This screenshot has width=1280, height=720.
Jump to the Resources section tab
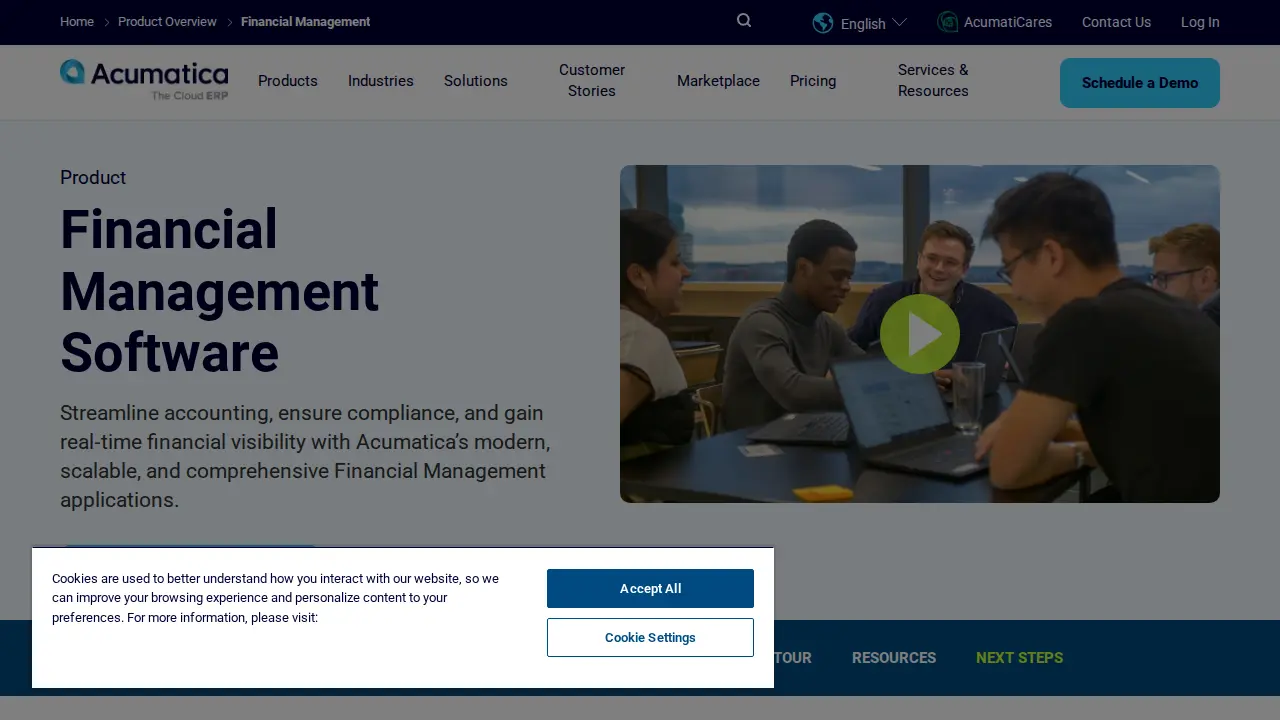894,658
